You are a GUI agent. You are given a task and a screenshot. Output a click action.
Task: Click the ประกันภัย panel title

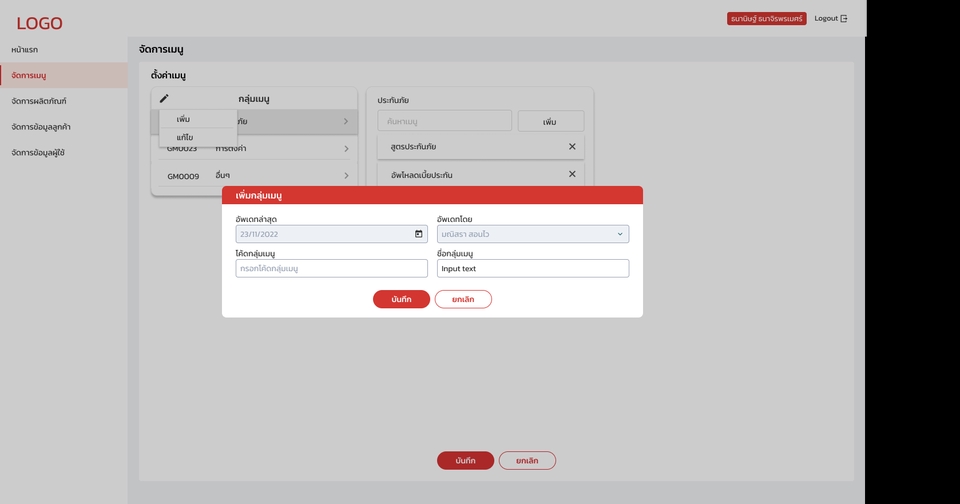[x=393, y=100]
